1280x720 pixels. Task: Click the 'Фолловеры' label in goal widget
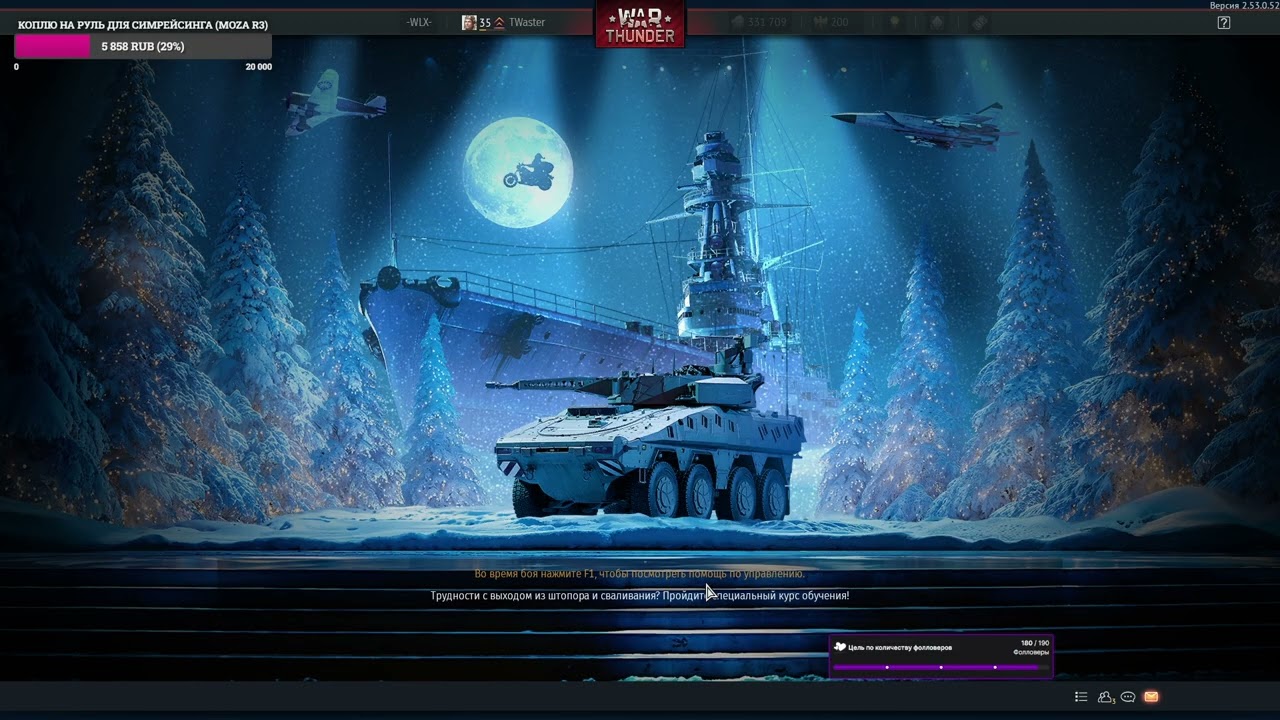[x=1031, y=653]
